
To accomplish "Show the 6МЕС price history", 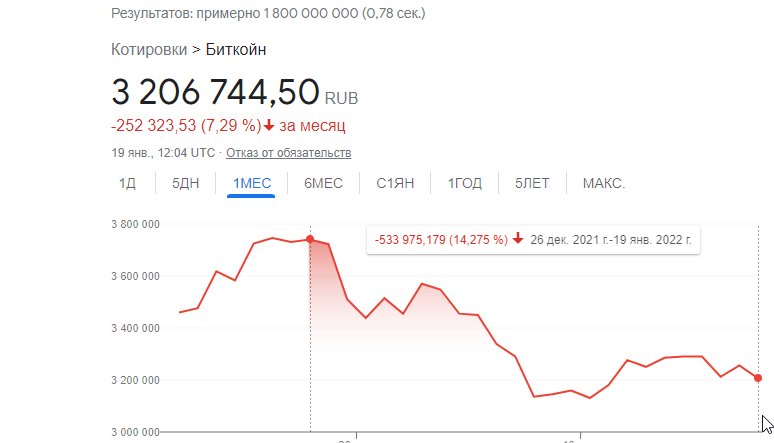I will click(323, 183).
